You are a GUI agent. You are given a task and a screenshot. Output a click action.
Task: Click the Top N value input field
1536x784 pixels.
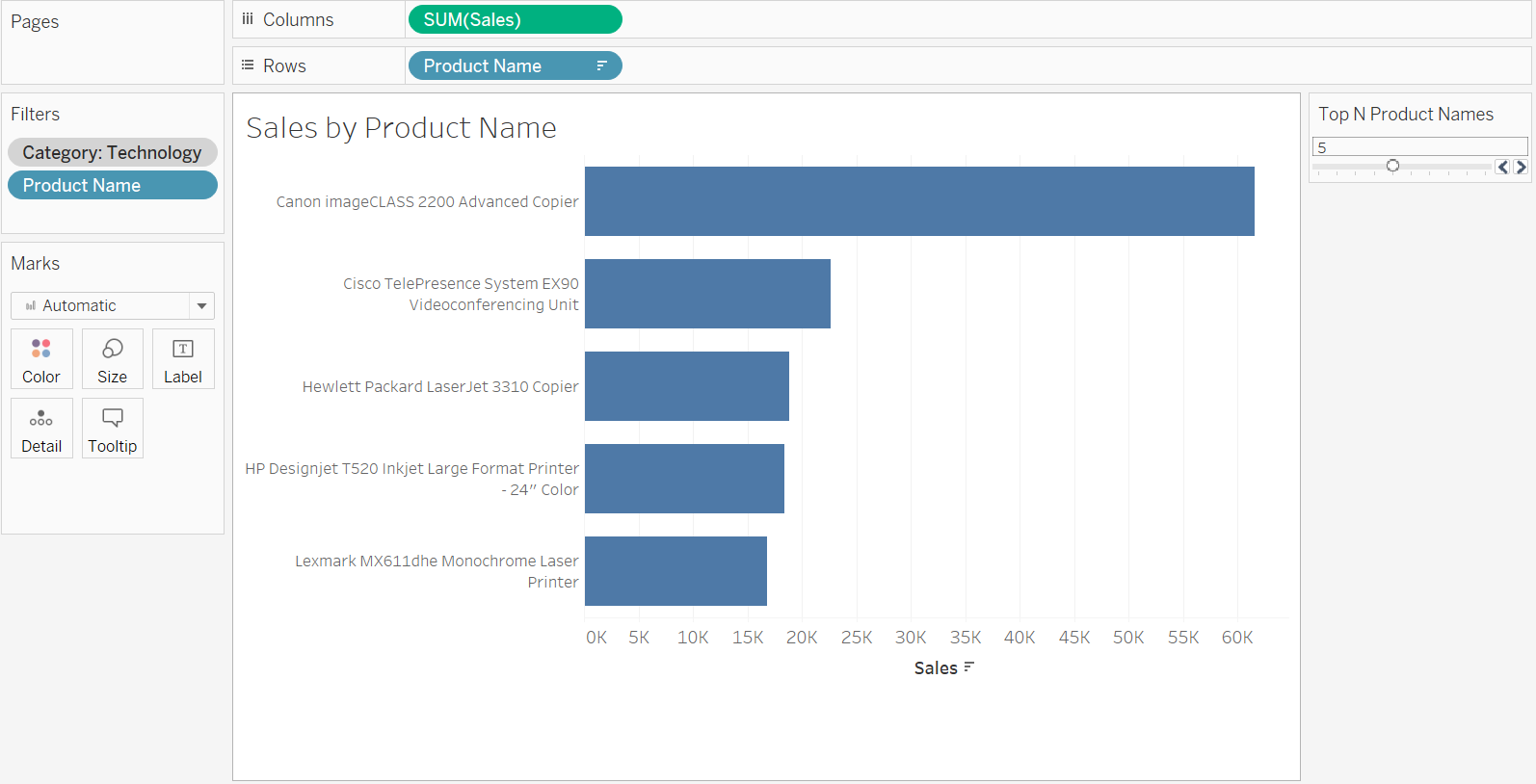[x=1419, y=147]
